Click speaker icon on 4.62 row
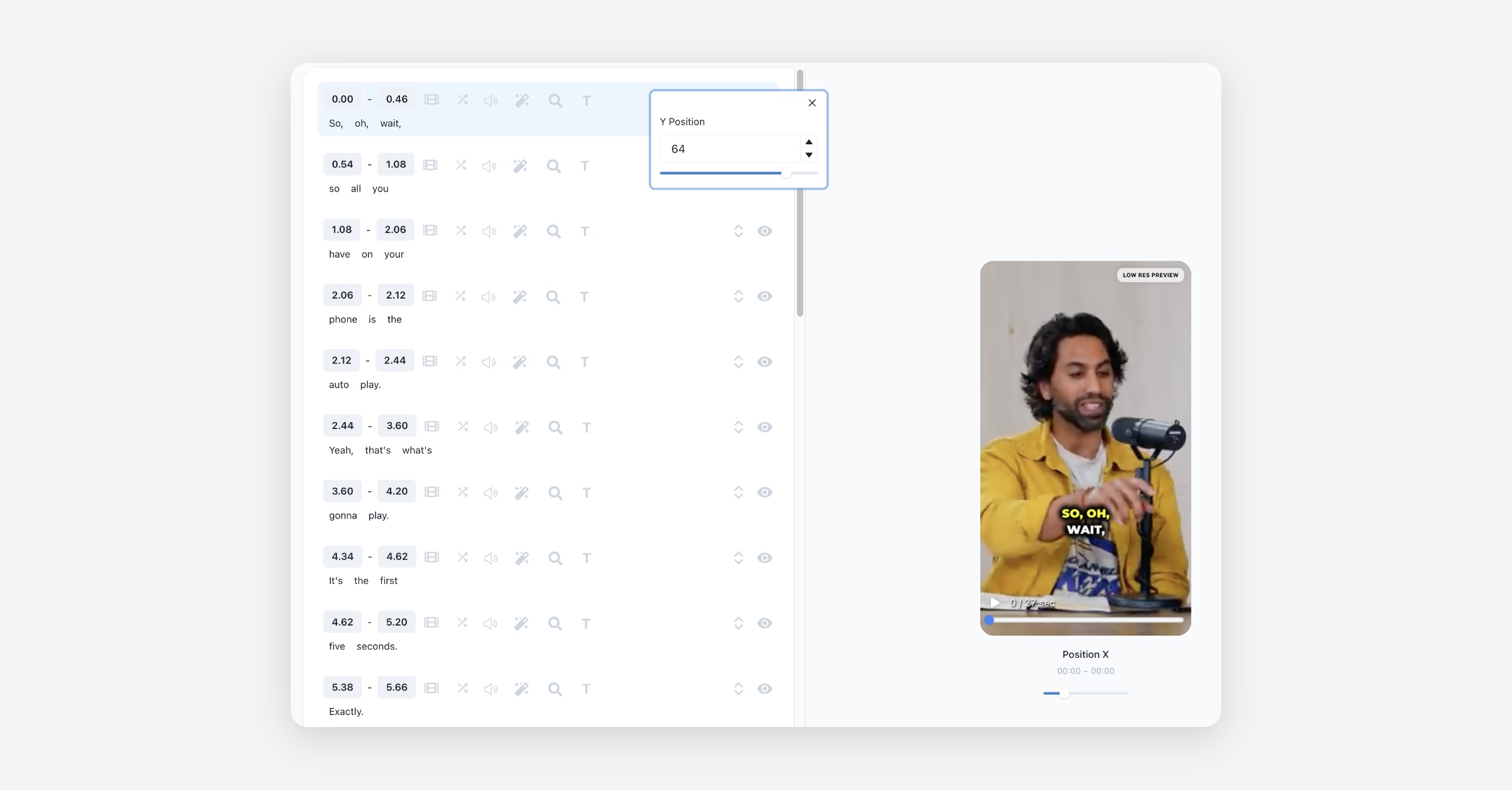Screen dimensions: 1512x790 [x=490, y=623]
